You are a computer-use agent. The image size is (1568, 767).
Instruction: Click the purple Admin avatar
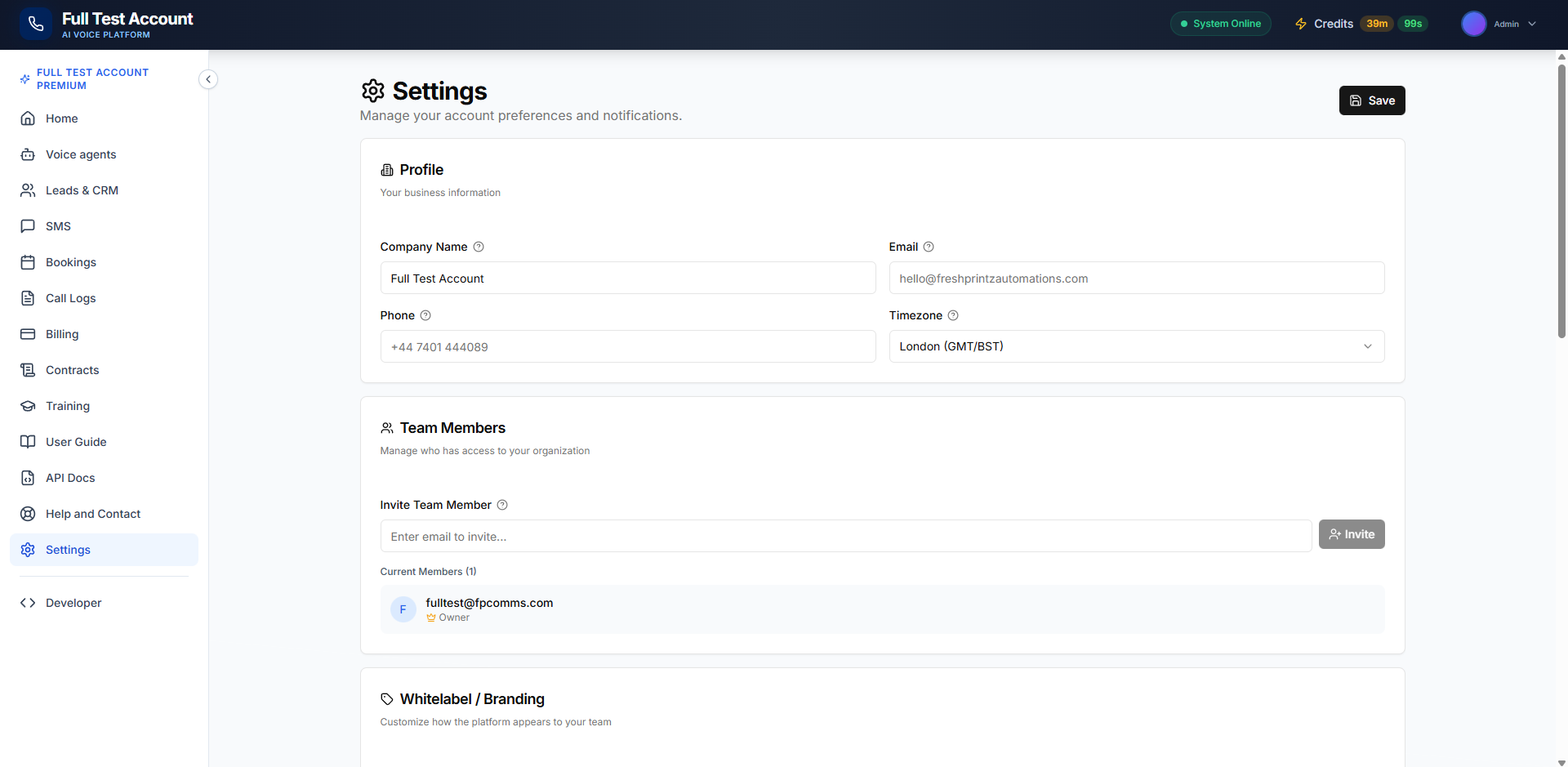1473,24
